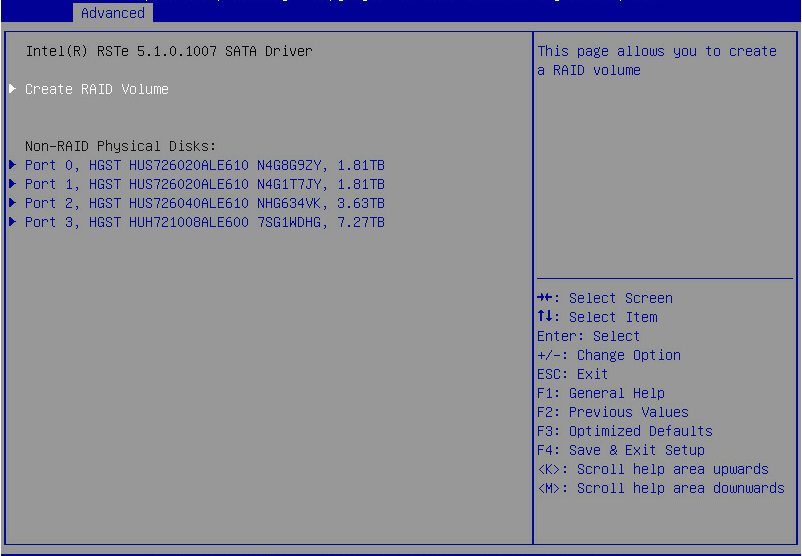Click the triangle arrow beside Port 0
This screenshot has height=556, width=802.
(x=13, y=165)
